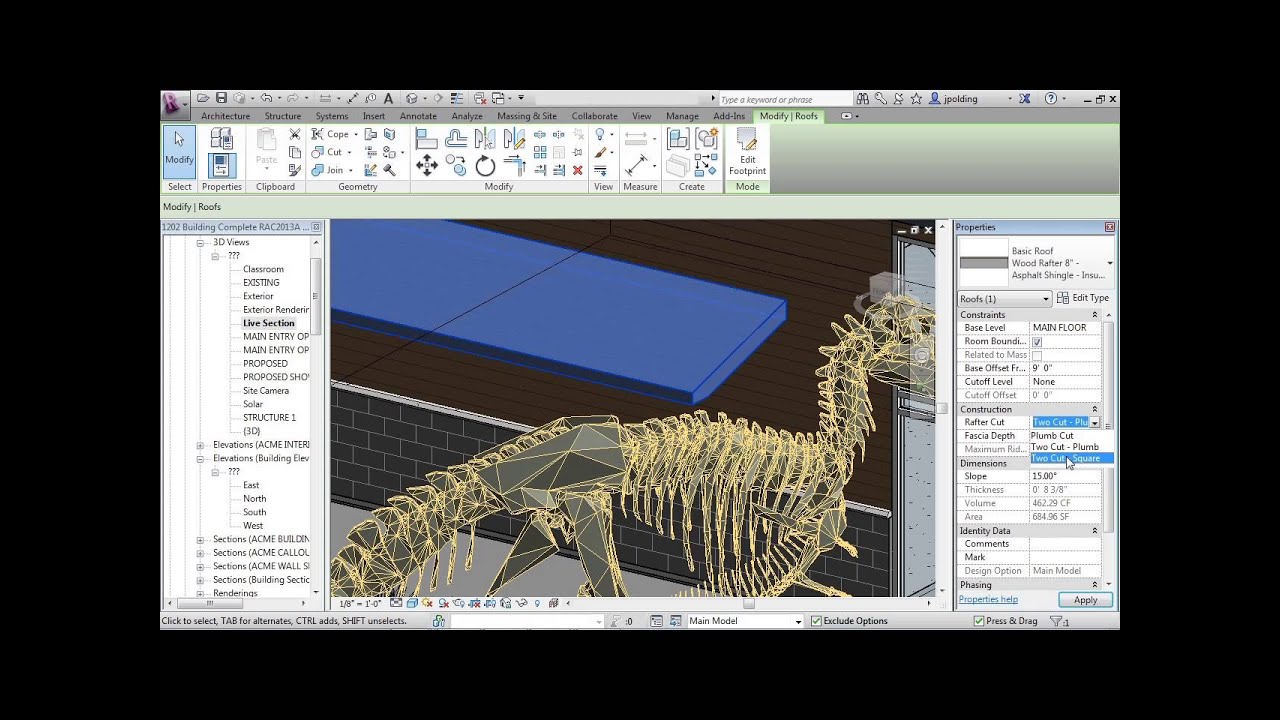Click the Trim/Extend to Corner tool
Screen dimensions: 1280x720
coord(515,165)
